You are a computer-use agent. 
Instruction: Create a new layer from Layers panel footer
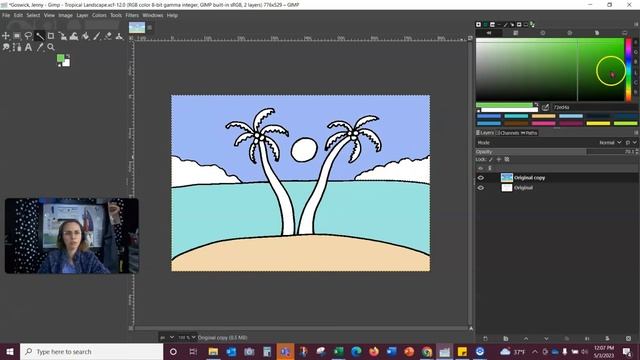485,338
